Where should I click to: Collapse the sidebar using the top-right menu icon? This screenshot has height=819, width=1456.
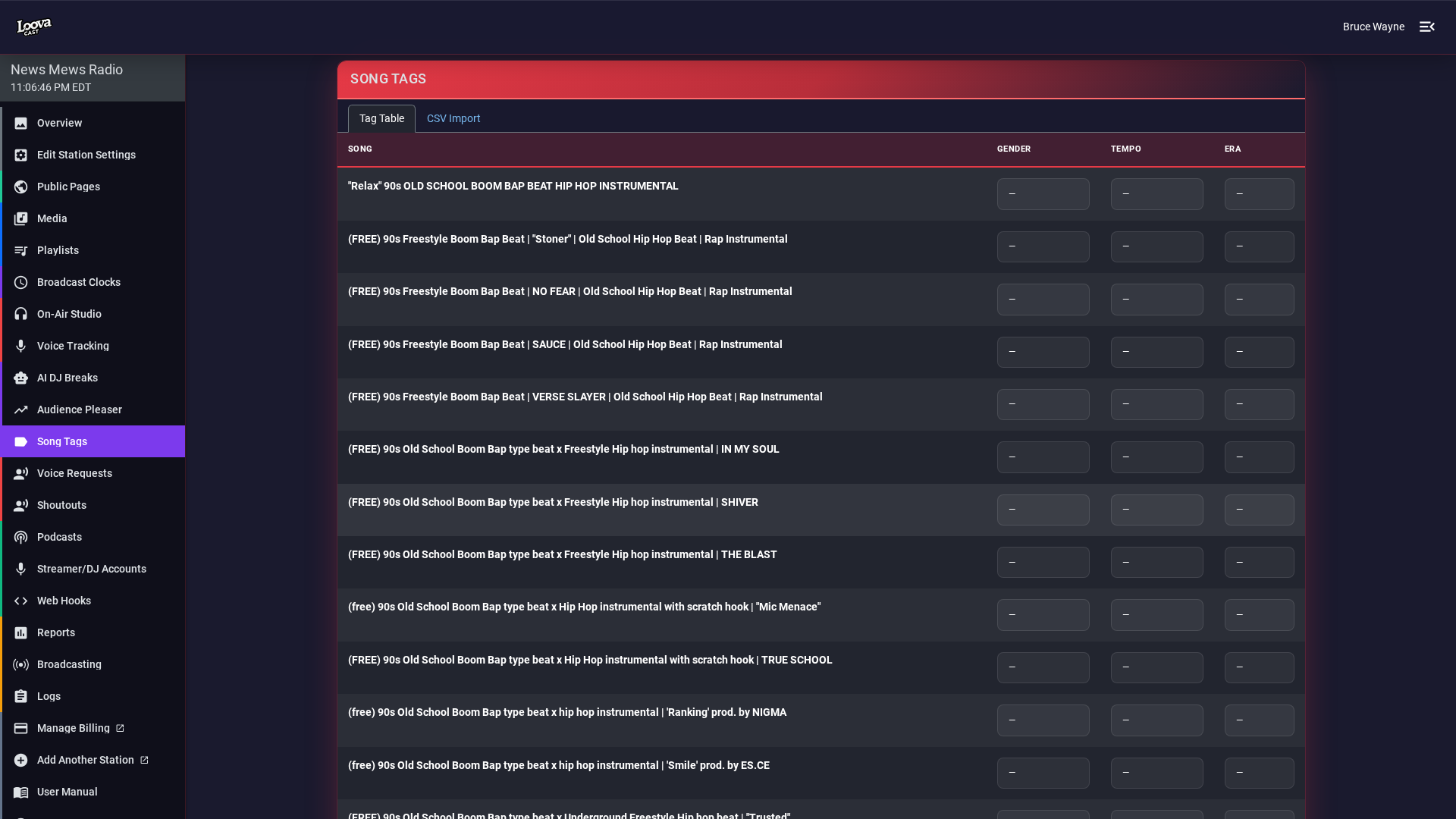1426,27
